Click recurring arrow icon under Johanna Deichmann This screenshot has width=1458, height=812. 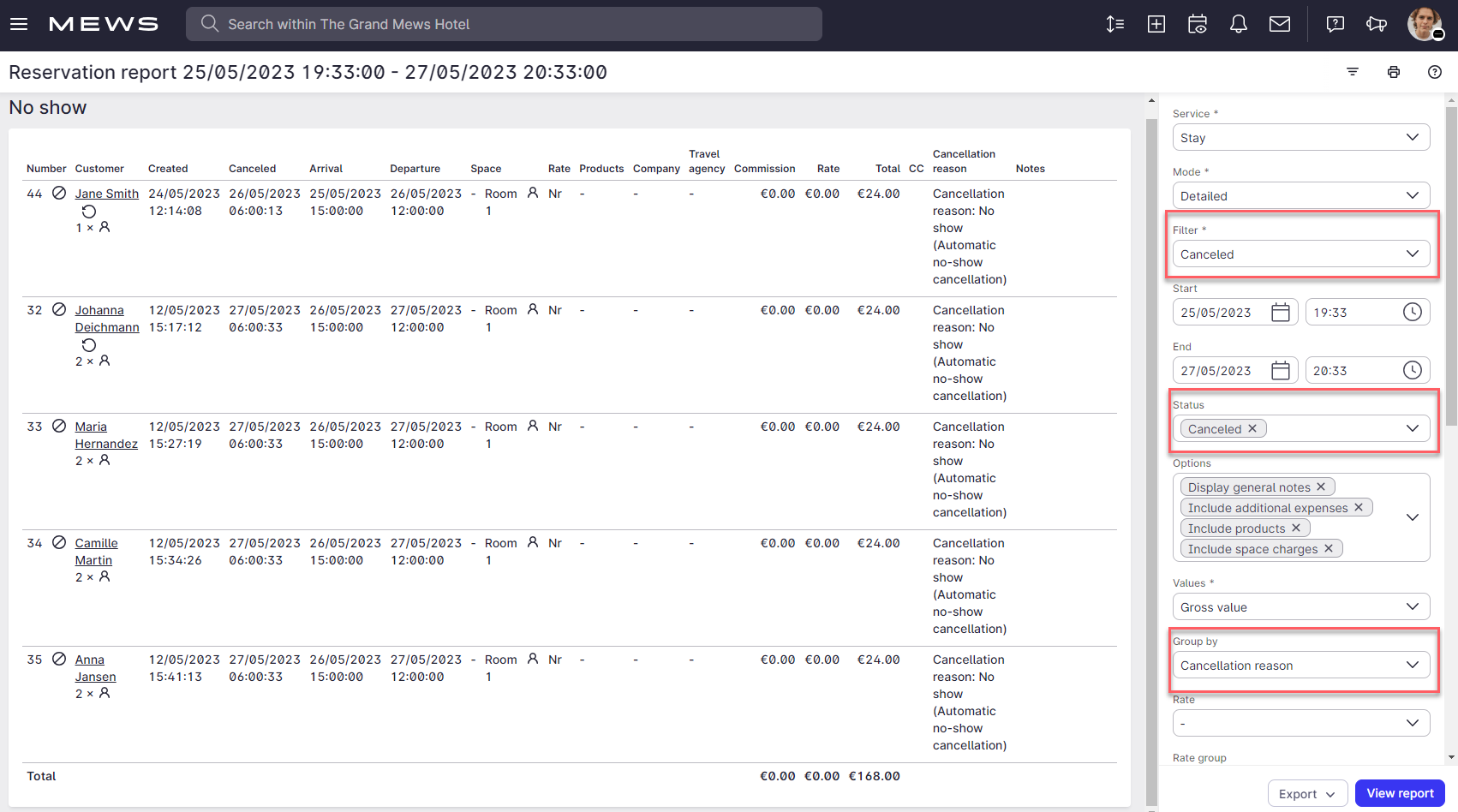pyautogui.click(x=89, y=345)
